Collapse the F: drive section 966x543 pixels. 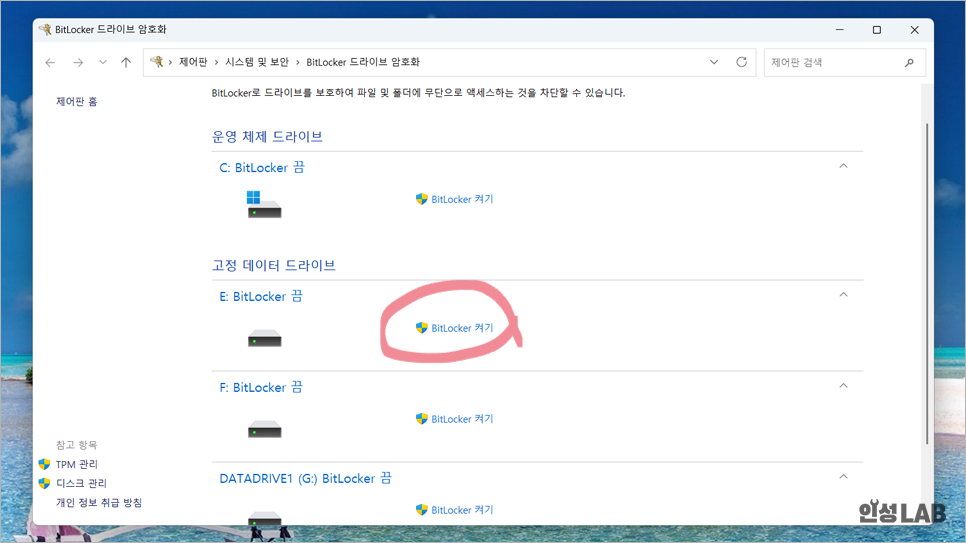(843, 386)
